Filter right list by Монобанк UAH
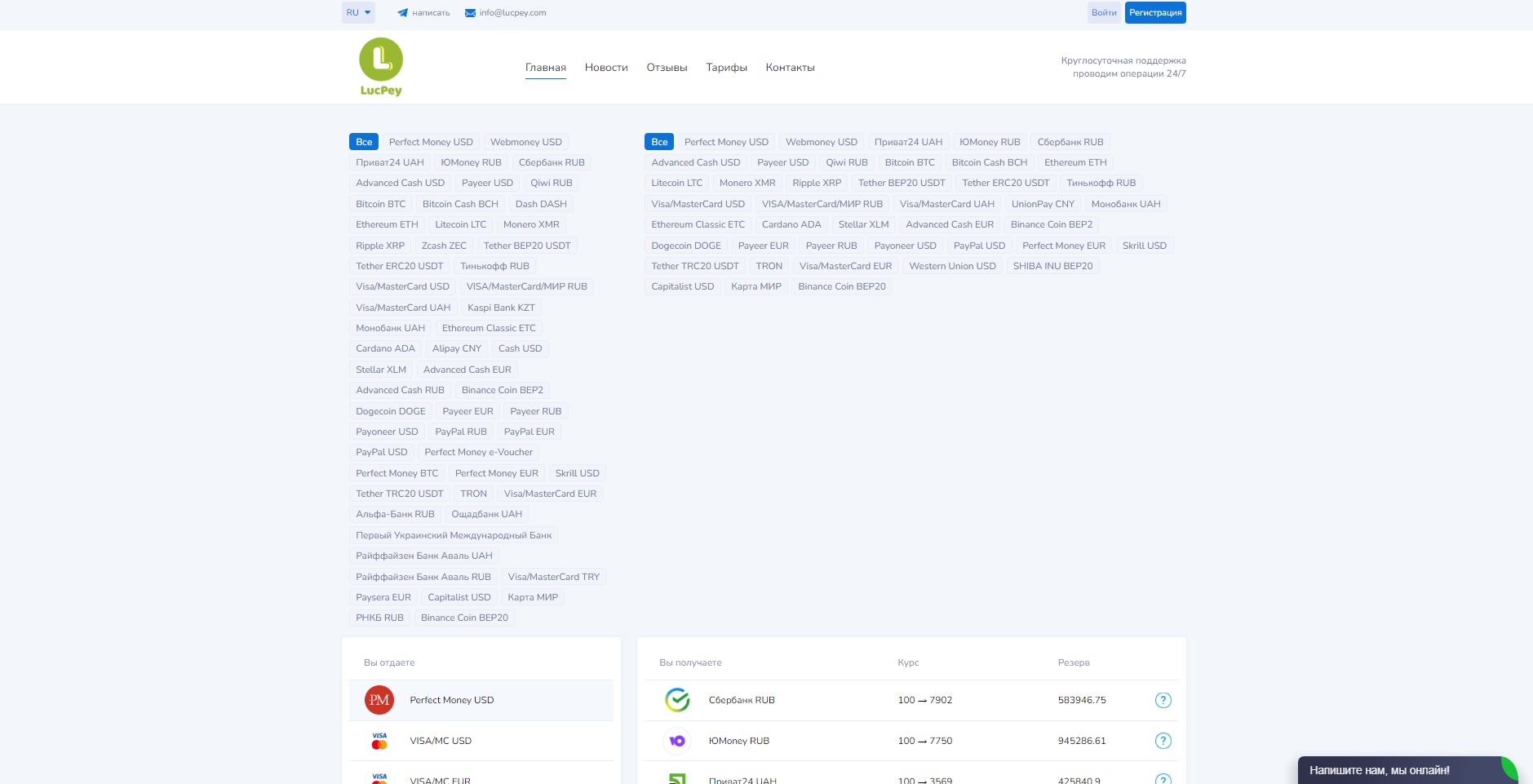Screen dimensions: 1533x784 pos(1125,204)
